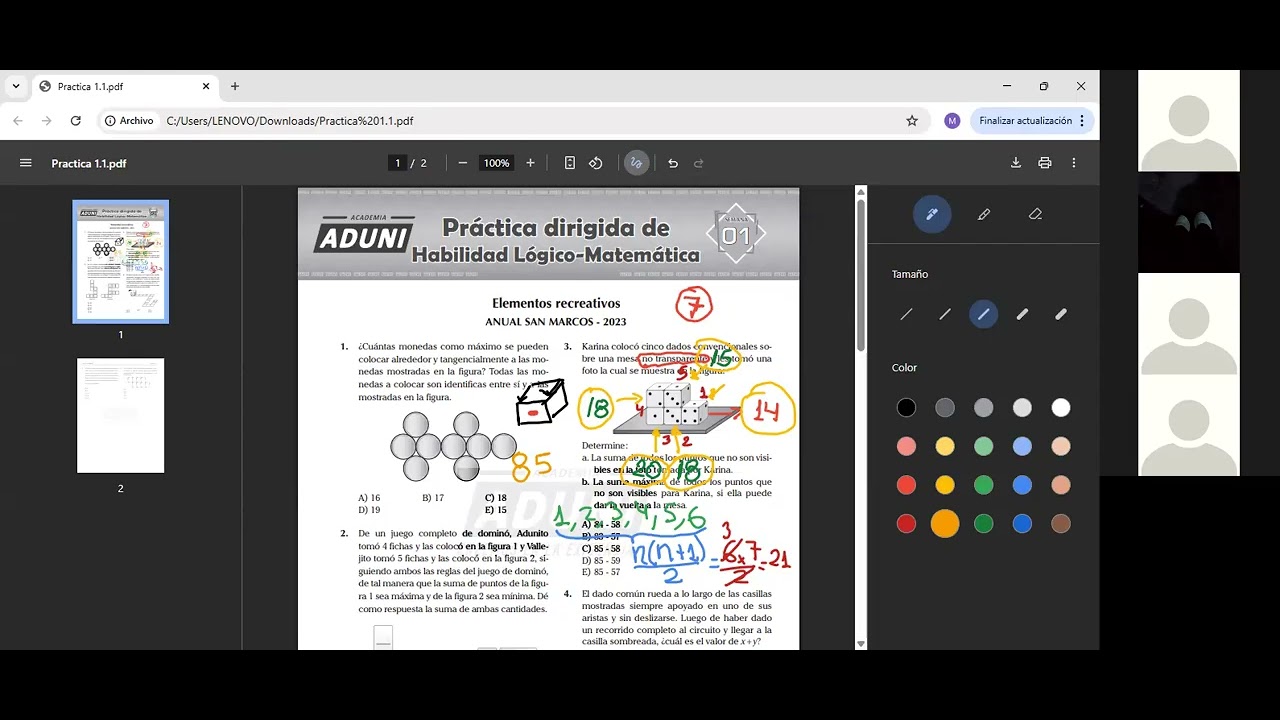The image size is (1280, 720).
Task: Pick the medium gray color swatch
Action: (x=984, y=407)
